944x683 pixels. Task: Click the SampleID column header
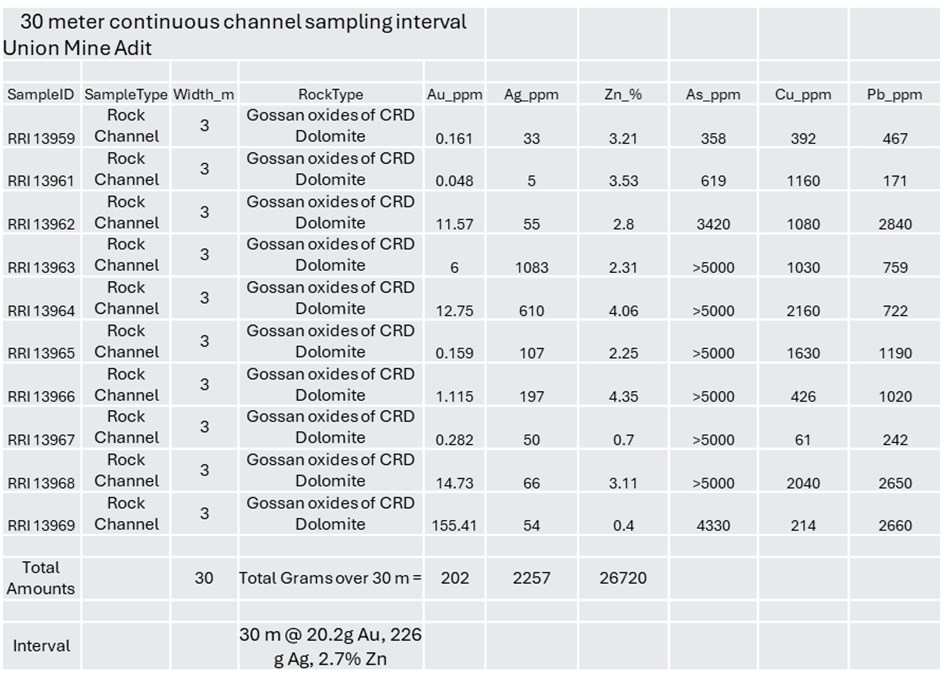click(41, 94)
